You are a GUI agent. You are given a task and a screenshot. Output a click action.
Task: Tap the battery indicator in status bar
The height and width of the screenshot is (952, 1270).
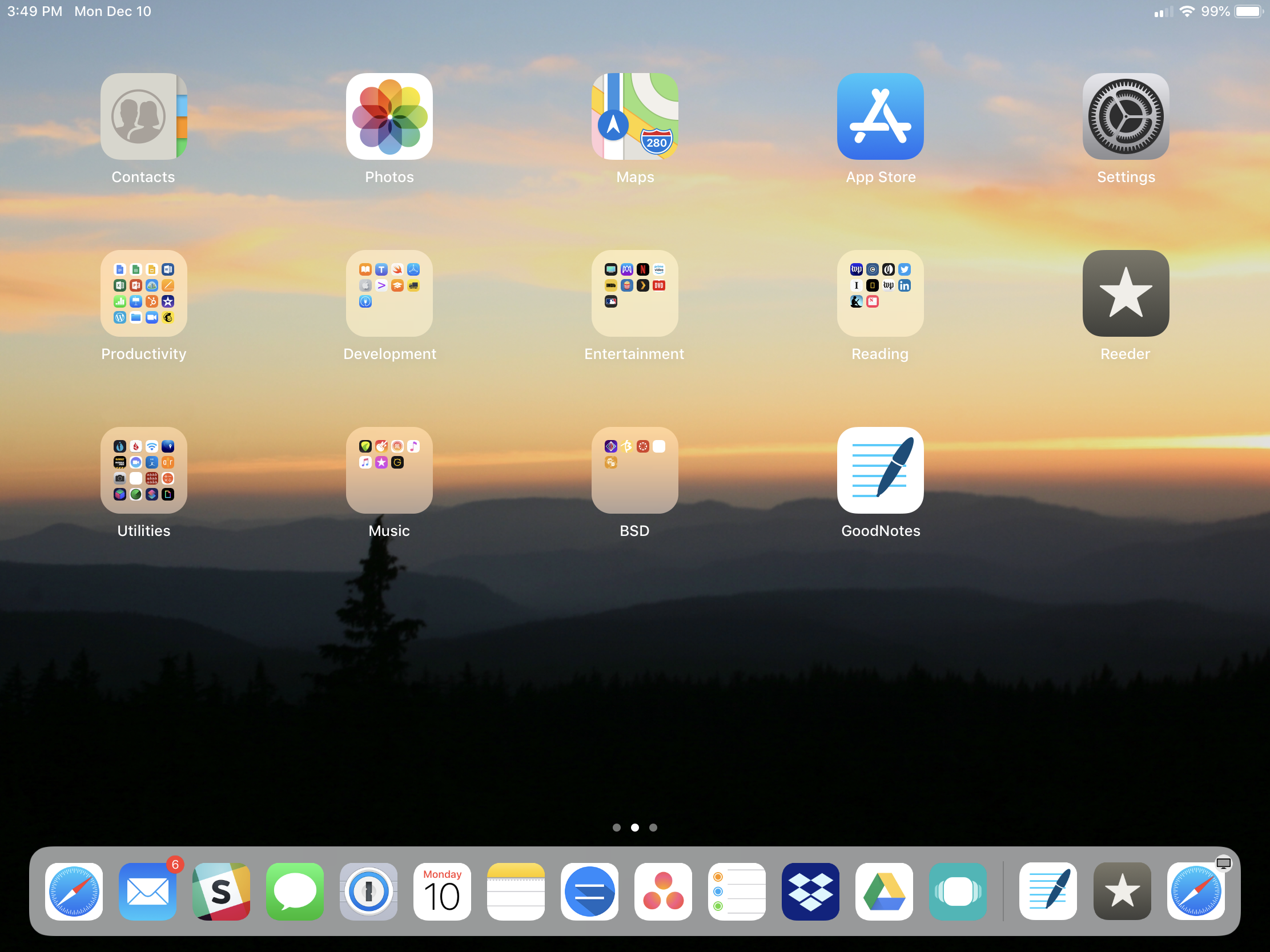click(x=1249, y=11)
